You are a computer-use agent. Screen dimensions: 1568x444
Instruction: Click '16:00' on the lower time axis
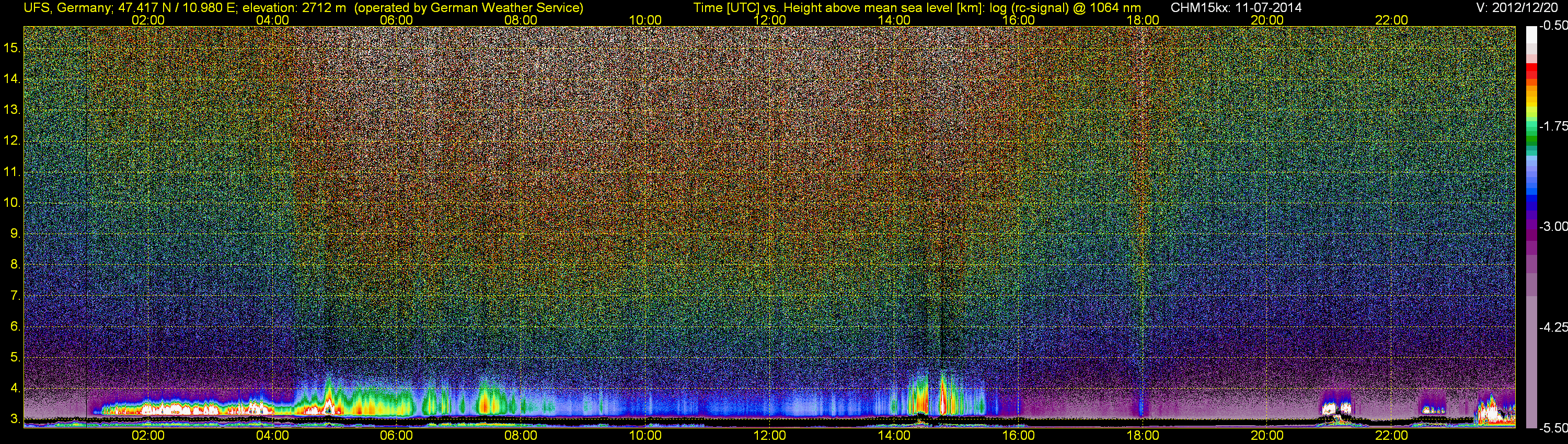[1018, 436]
